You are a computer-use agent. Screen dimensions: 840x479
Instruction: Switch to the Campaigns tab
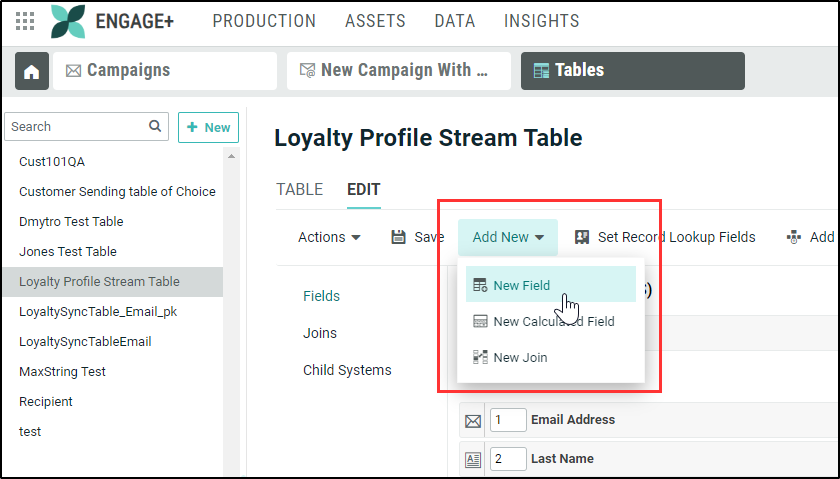click(x=165, y=71)
